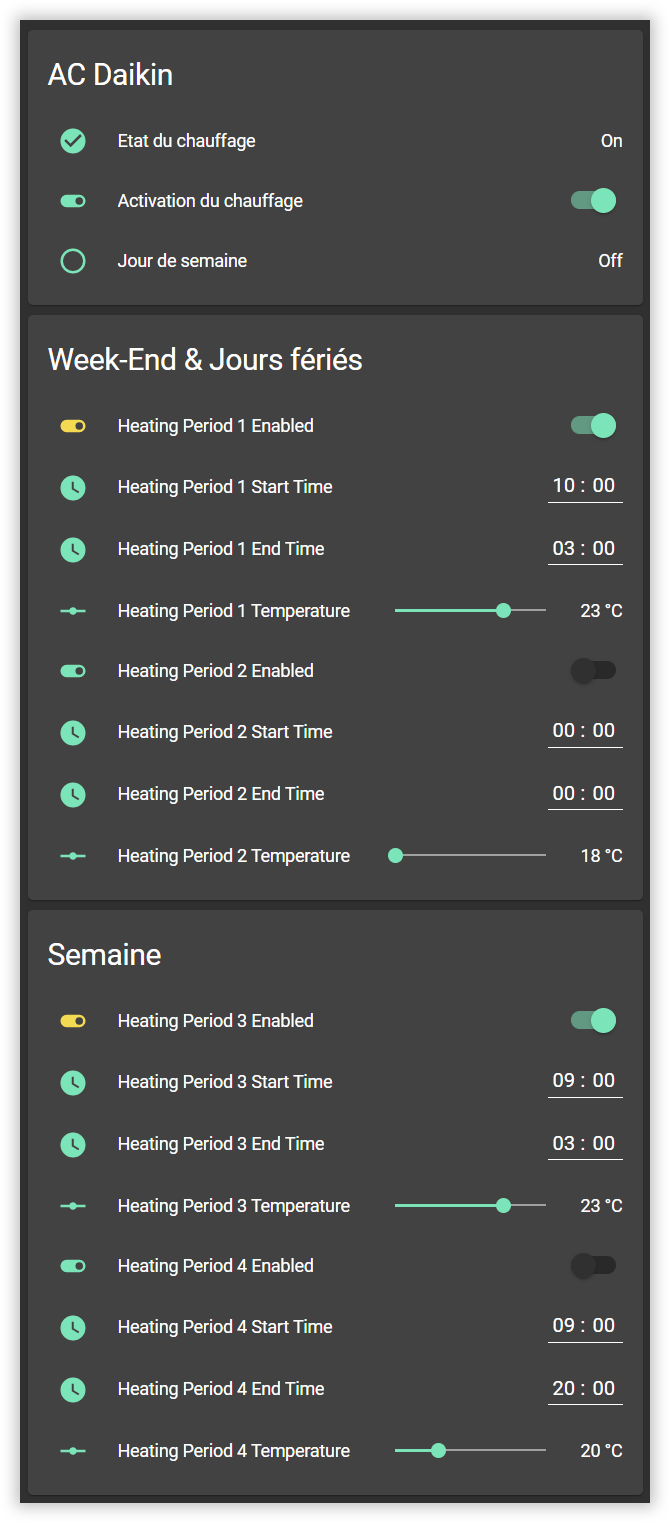Turn off Heating Period 3 Enabled switch
The image size is (670, 1523).
point(593,1021)
